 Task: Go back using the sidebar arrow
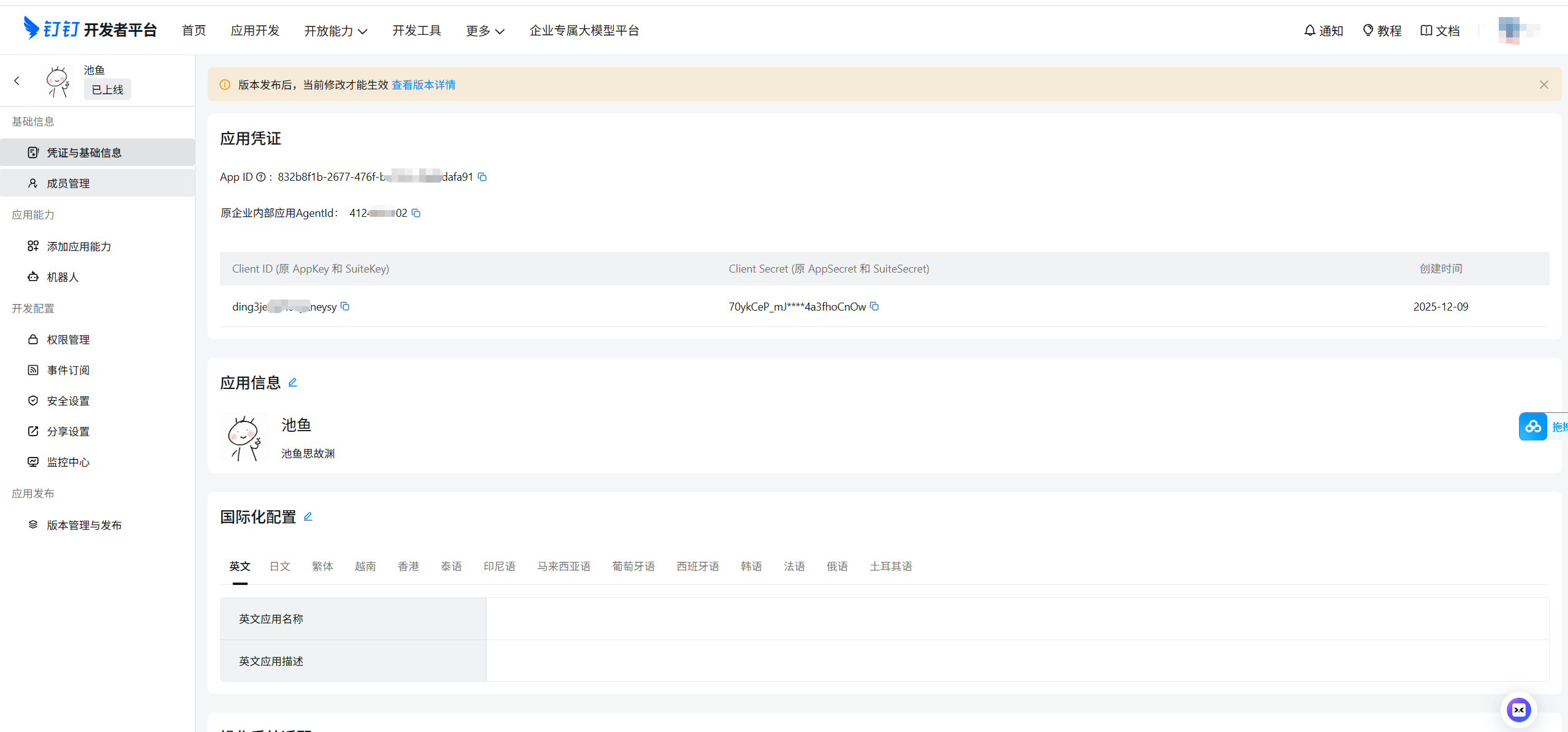[17, 80]
